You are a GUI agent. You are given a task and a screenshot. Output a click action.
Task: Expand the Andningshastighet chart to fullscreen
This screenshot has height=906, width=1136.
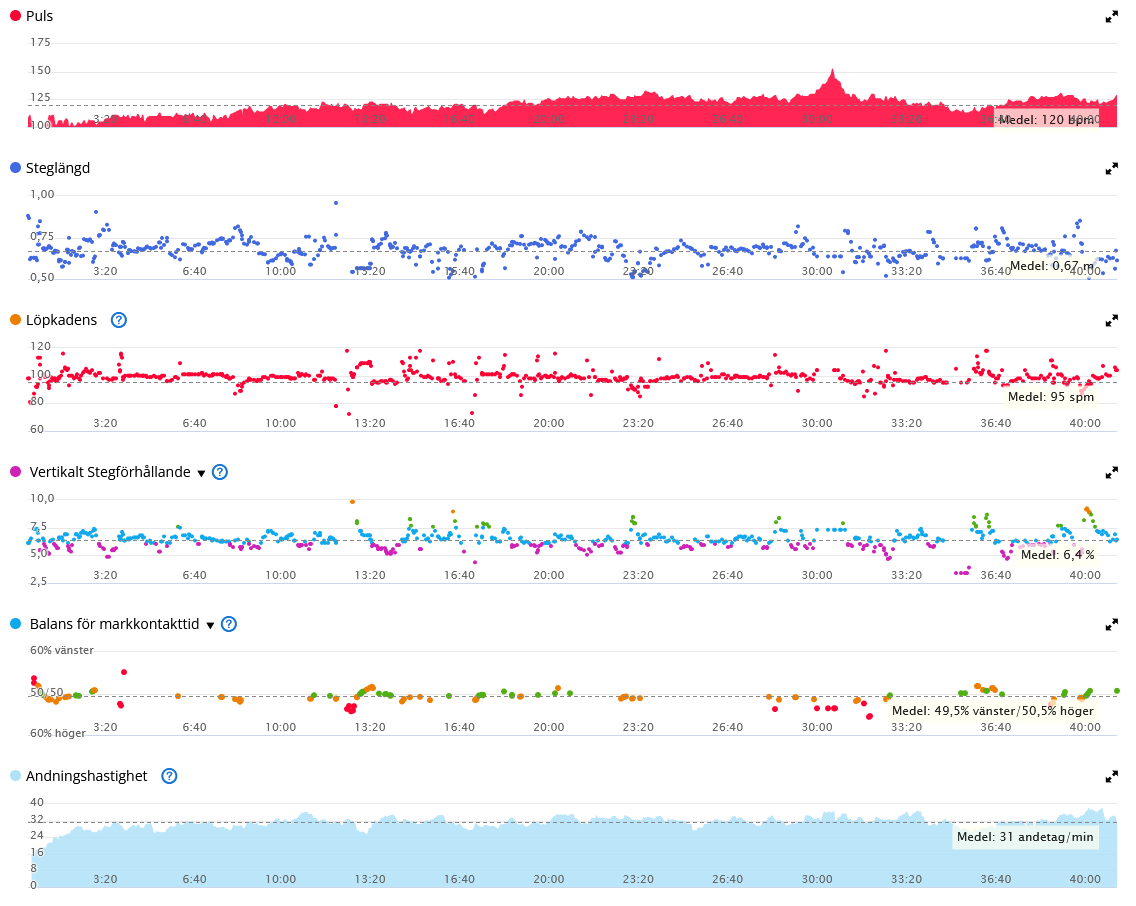(x=1111, y=777)
